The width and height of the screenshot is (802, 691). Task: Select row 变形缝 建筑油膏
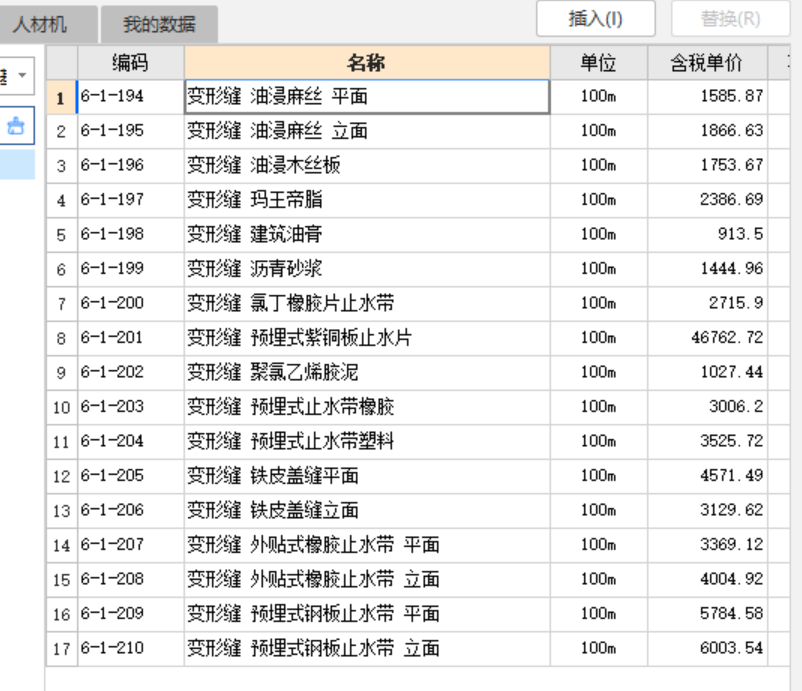418,234
